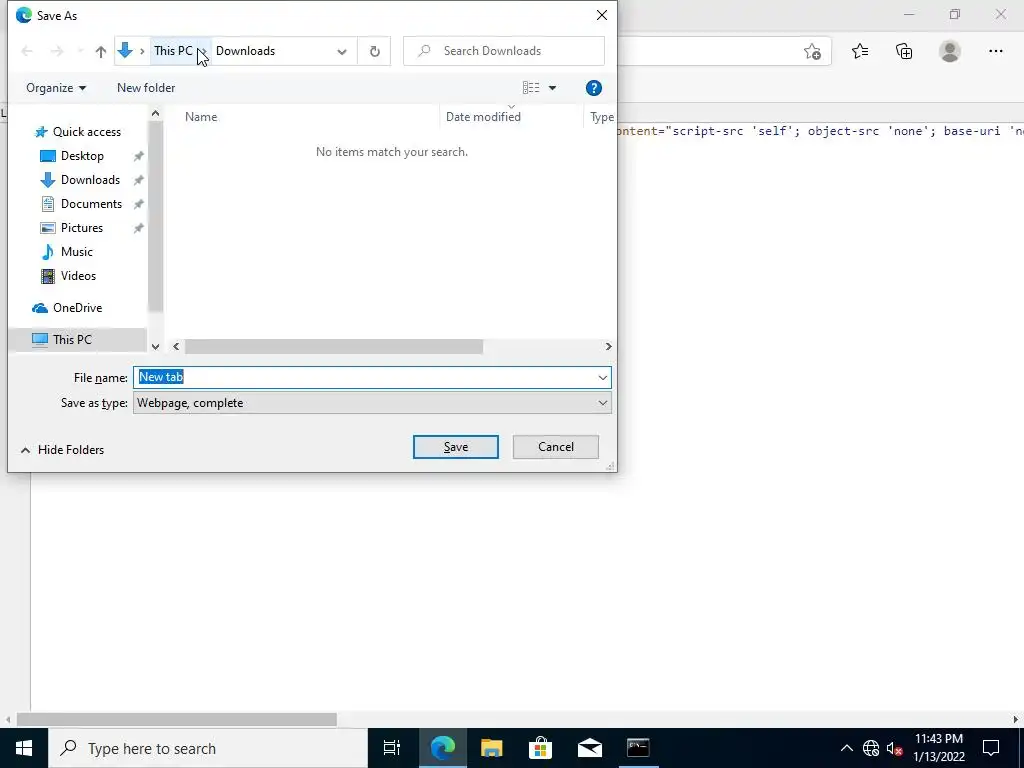Open the notification center icon
This screenshot has width=1024, height=768.
tap(991, 748)
